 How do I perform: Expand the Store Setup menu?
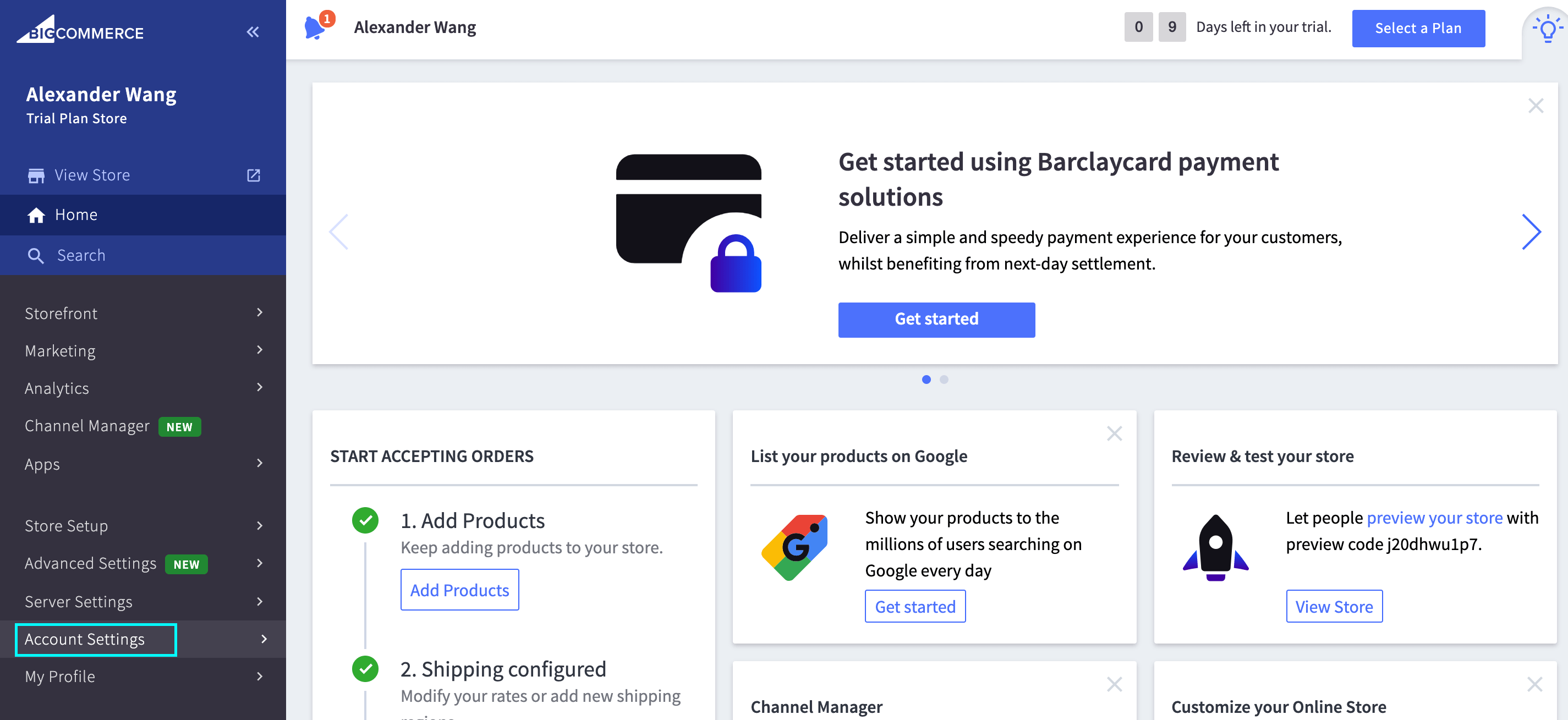tap(143, 526)
